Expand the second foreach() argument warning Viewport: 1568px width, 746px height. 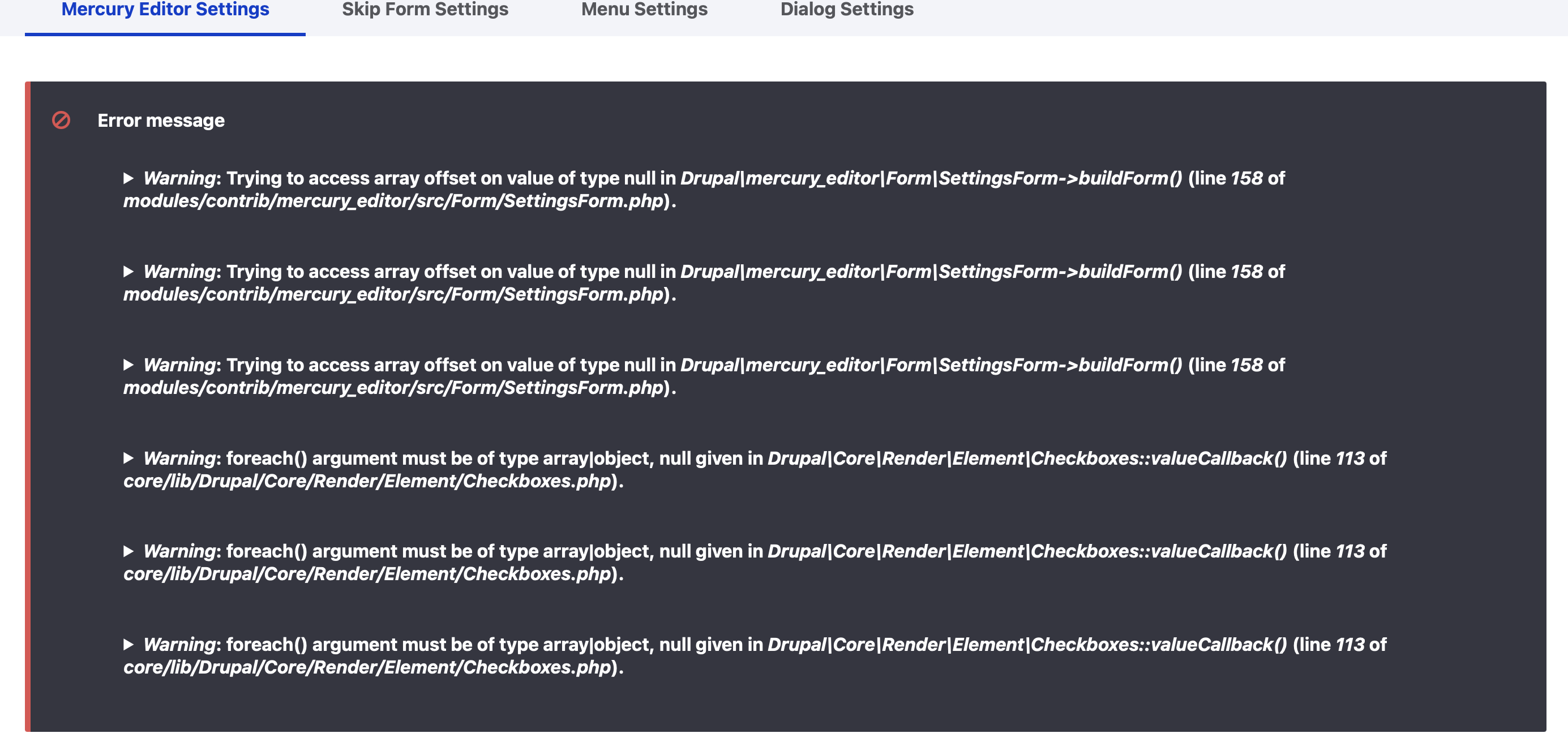[x=130, y=551]
